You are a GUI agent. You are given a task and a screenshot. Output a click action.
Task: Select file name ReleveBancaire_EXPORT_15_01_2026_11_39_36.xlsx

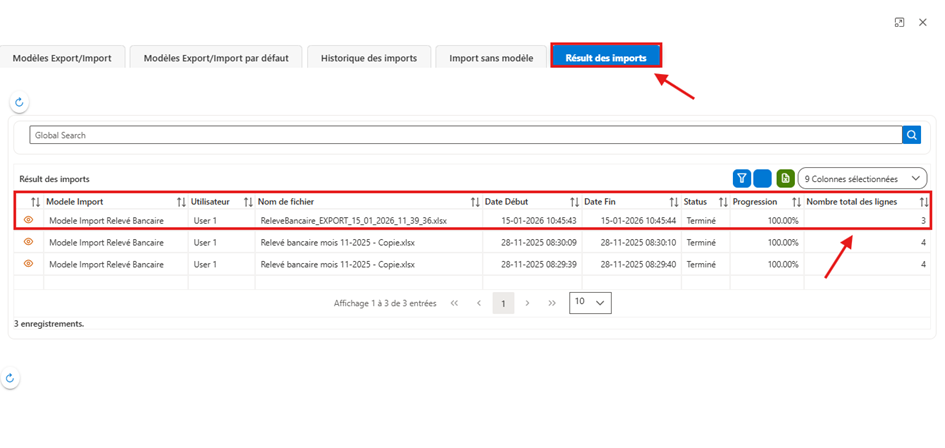click(x=354, y=221)
